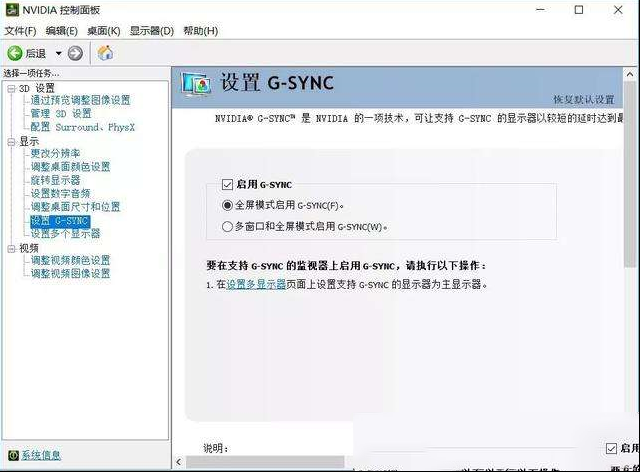This screenshot has height=472, width=640.
Task: Click the G-SYNC monitor header icon
Action: coord(196,83)
